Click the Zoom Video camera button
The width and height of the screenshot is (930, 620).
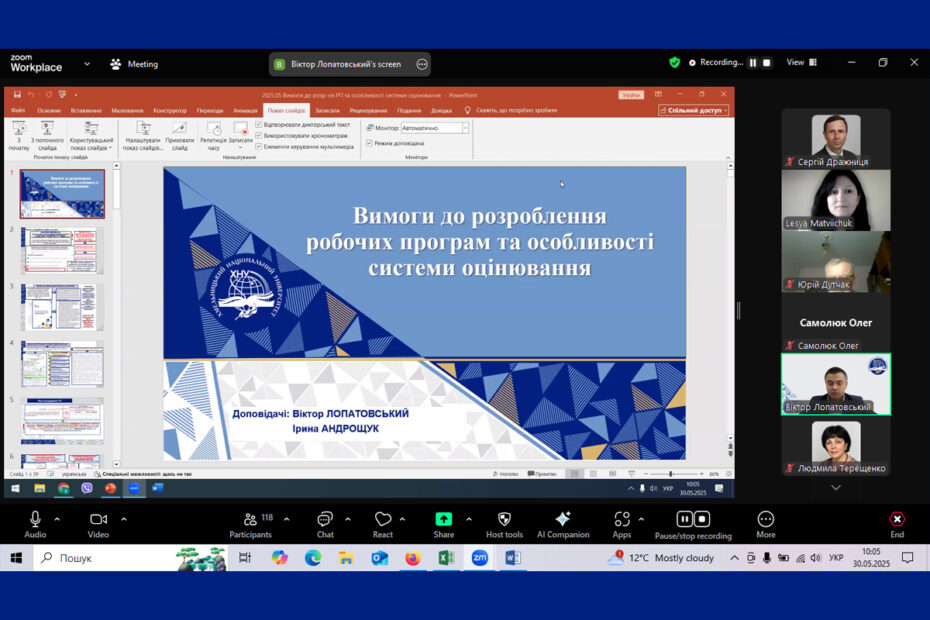click(x=98, y=524)
